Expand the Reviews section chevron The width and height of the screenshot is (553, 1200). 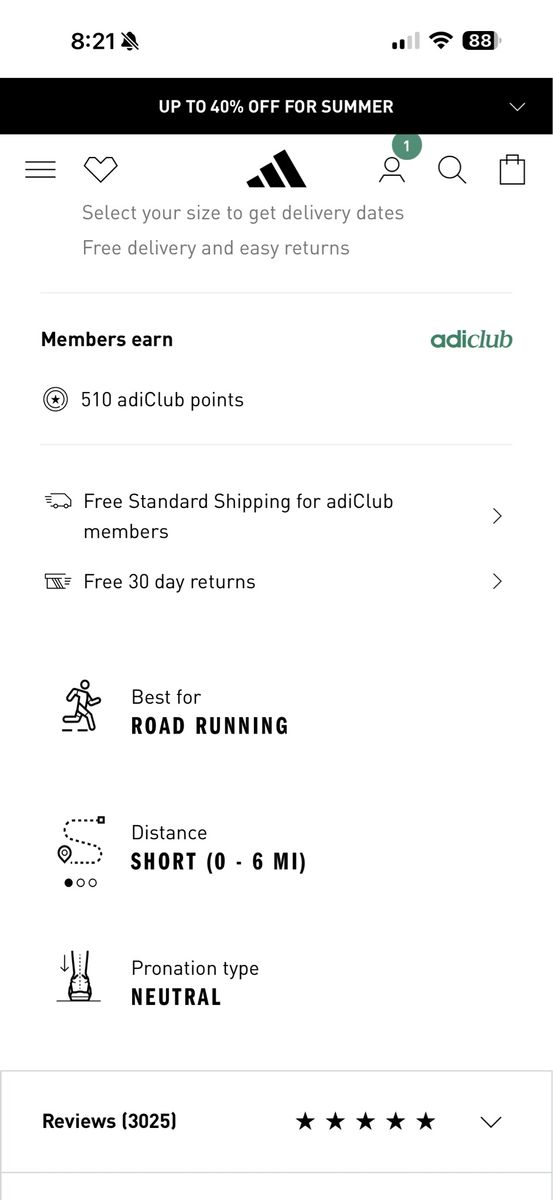(490, 1122)
